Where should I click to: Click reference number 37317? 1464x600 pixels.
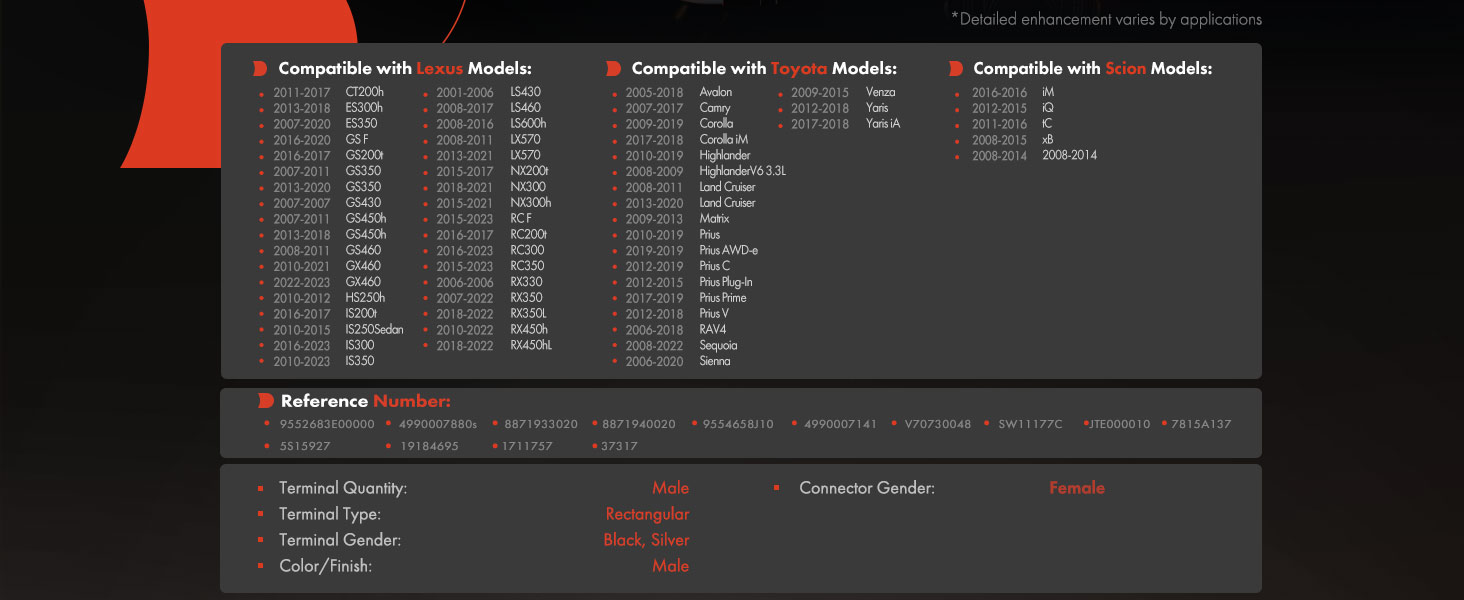pyautogui.click(x=619, y=446)
